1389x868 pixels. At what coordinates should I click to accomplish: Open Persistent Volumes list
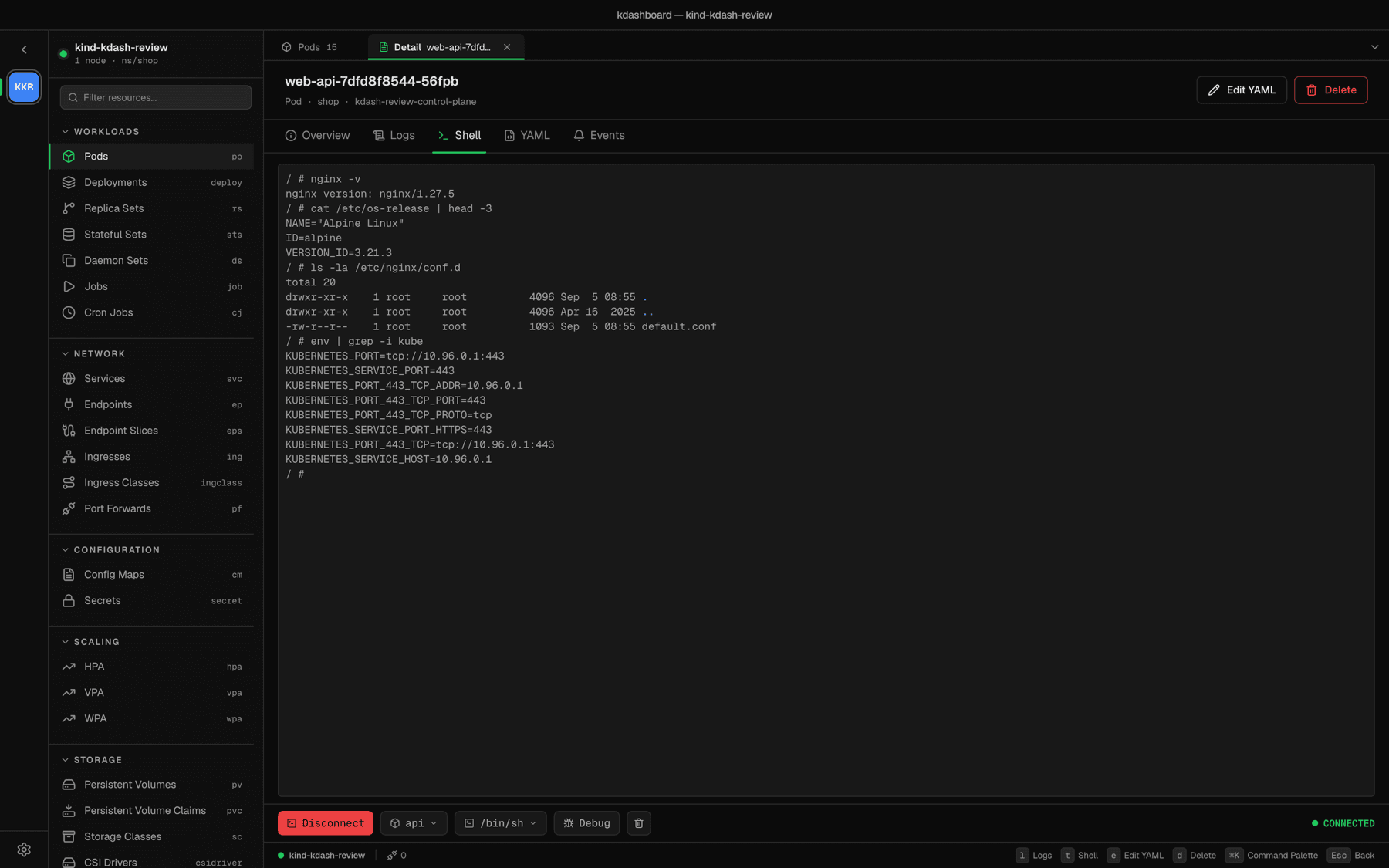pyautogui.click(x=151, y=785)
